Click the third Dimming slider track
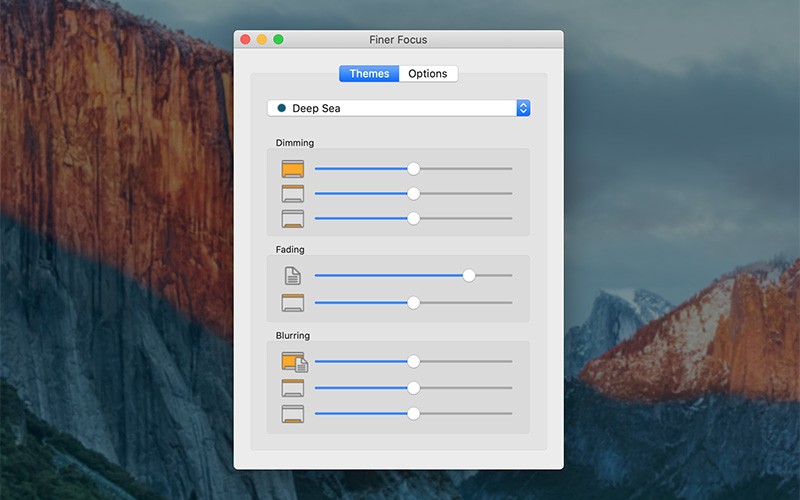The width and height of the screenshot is (800, 500). tap(413, 218)
